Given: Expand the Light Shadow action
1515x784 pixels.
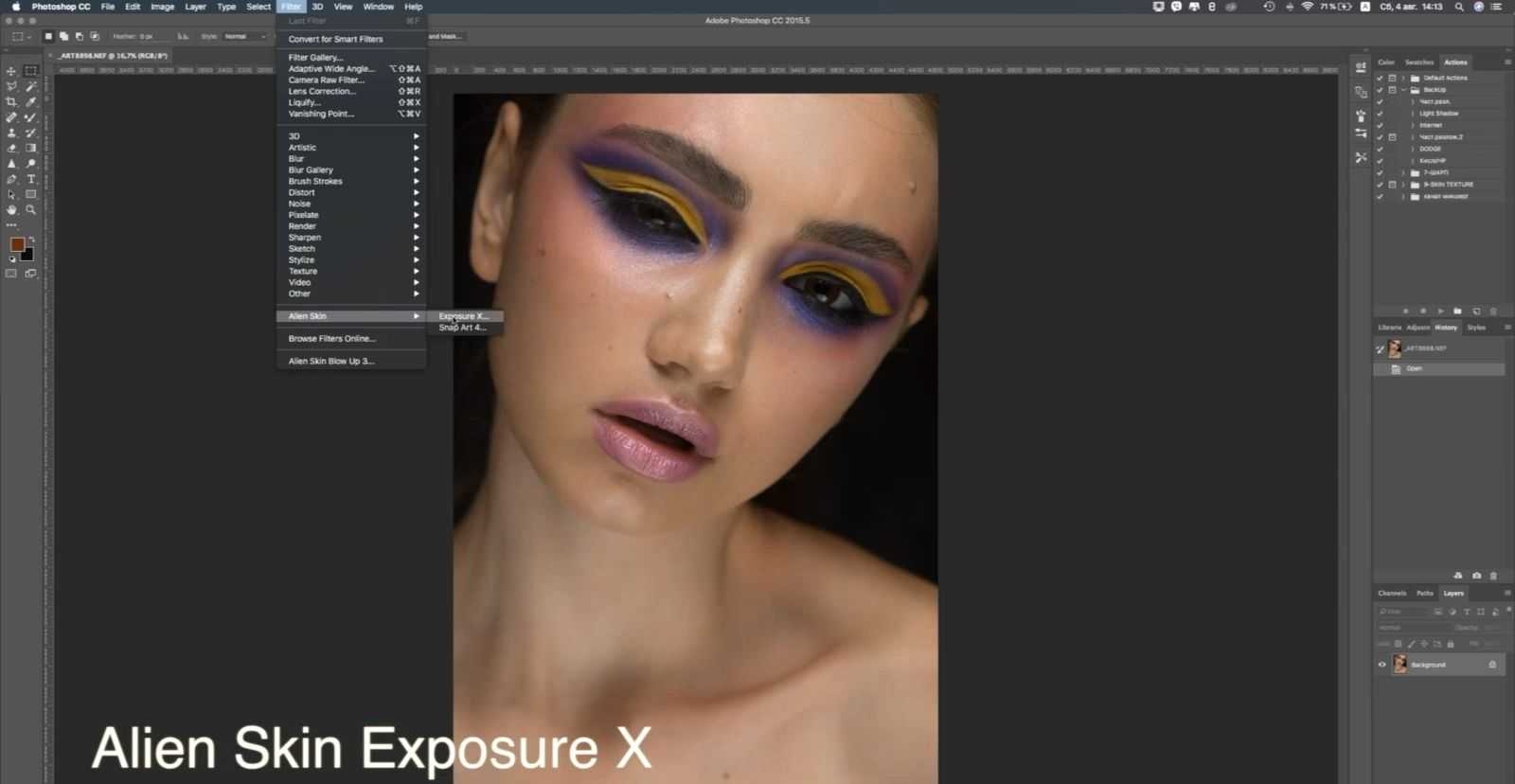Looking at the screenshot, I should point(1413,114).
